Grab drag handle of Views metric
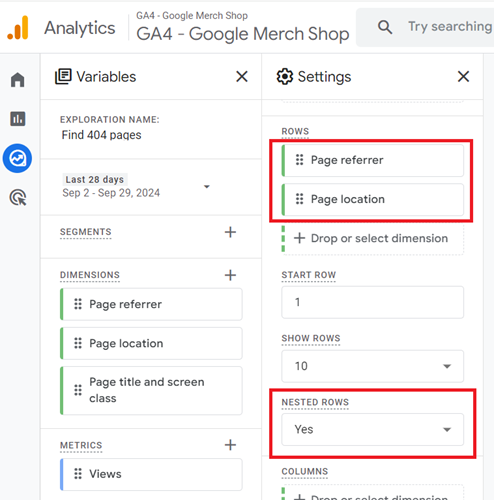Image resolution: width=494 pixels, height=500 pixels. [78, 474]
